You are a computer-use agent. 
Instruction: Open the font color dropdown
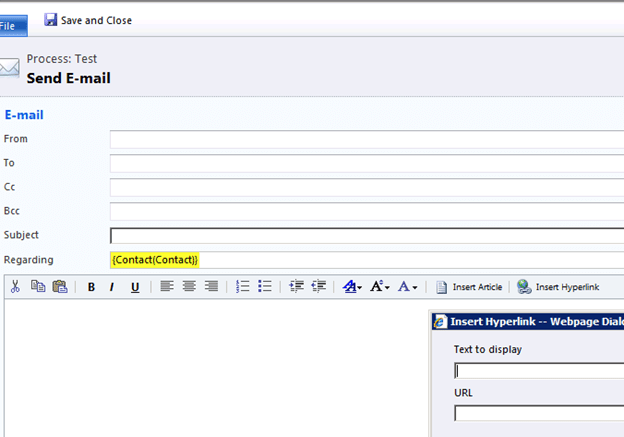click(407, 287)
